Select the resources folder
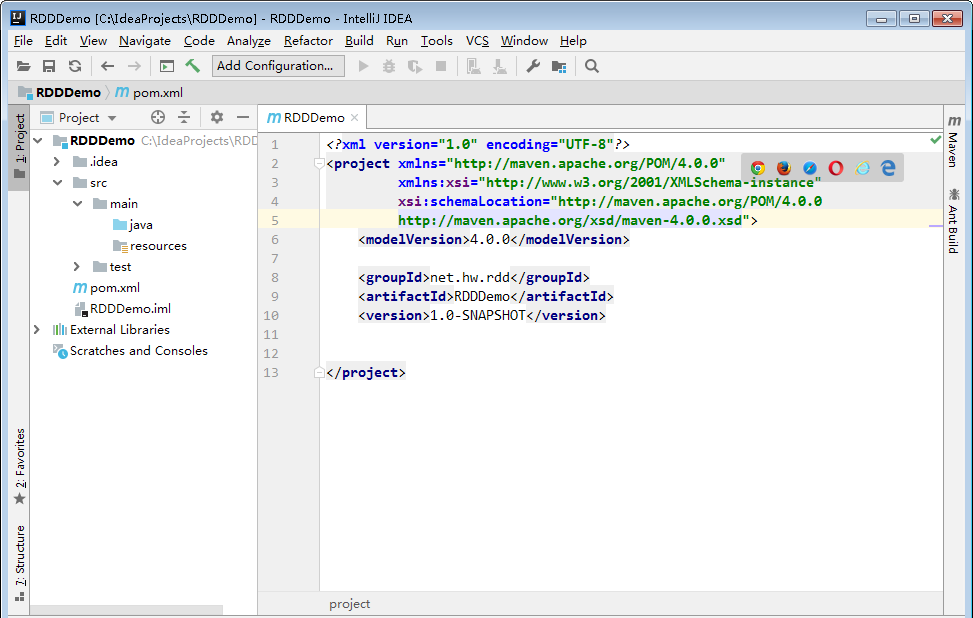This screenshot has width=973, height=618. pos(150,246)
